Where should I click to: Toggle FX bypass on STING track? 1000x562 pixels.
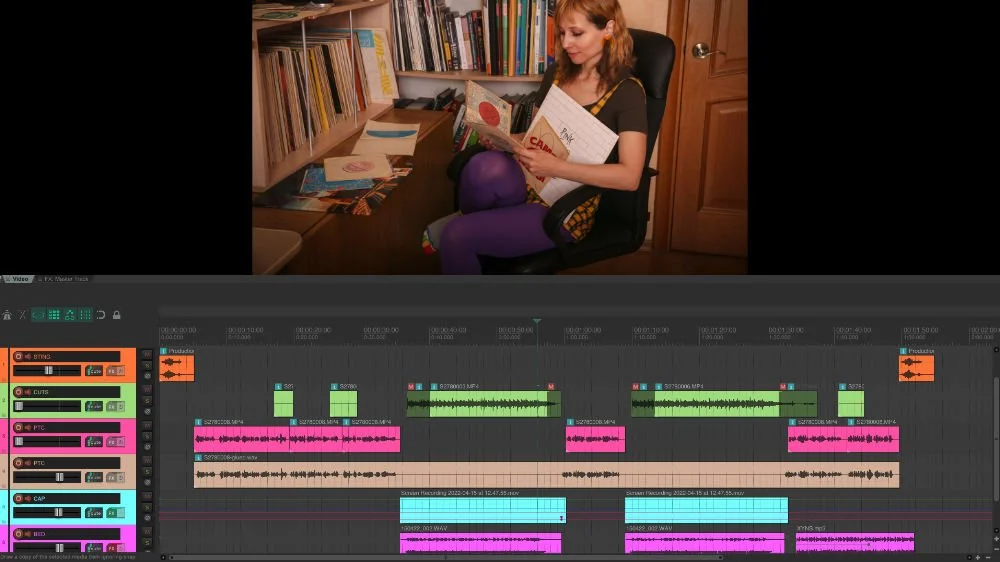click(121, 371)
